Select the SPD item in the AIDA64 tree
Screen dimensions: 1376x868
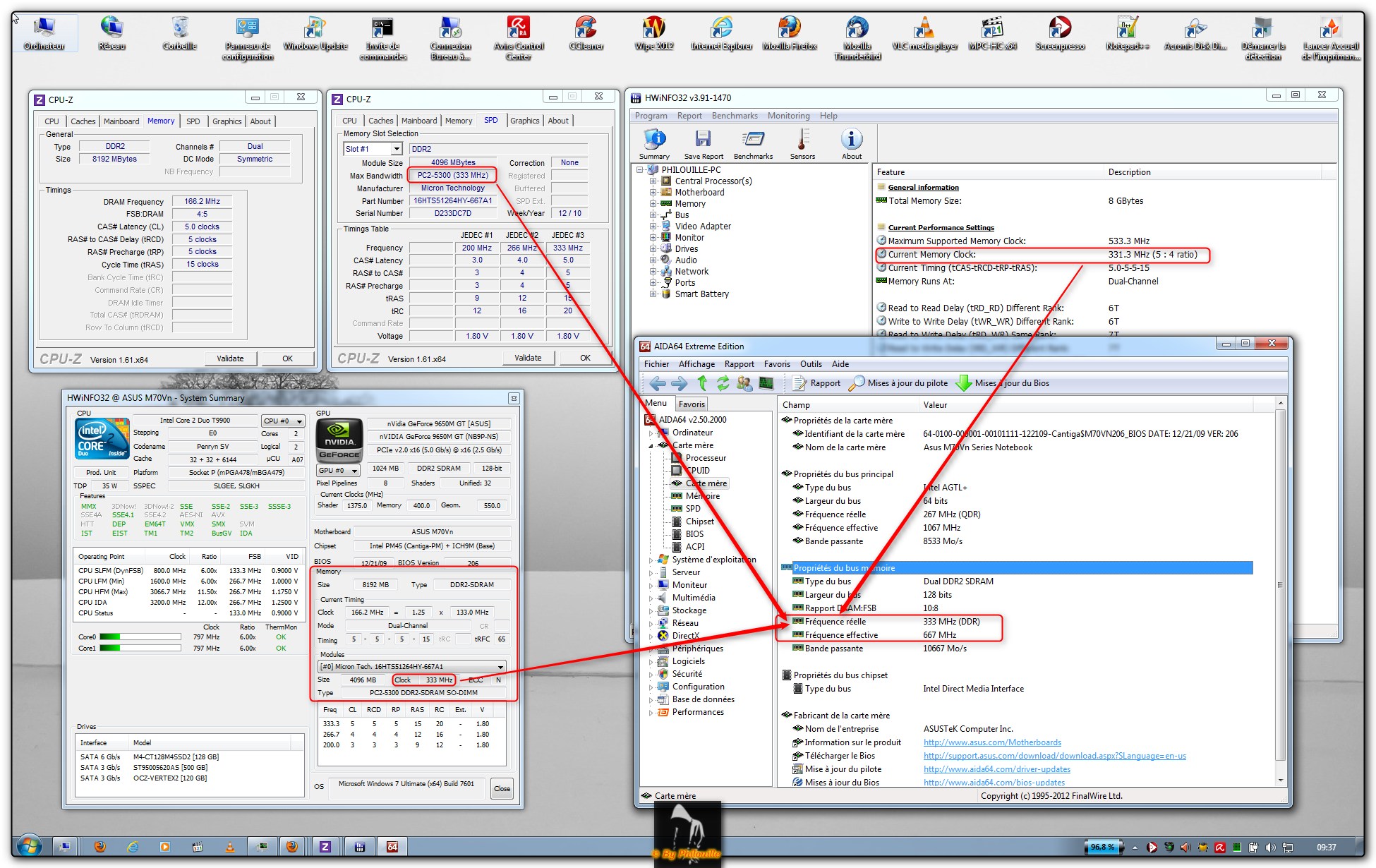[x=693, y=509]
